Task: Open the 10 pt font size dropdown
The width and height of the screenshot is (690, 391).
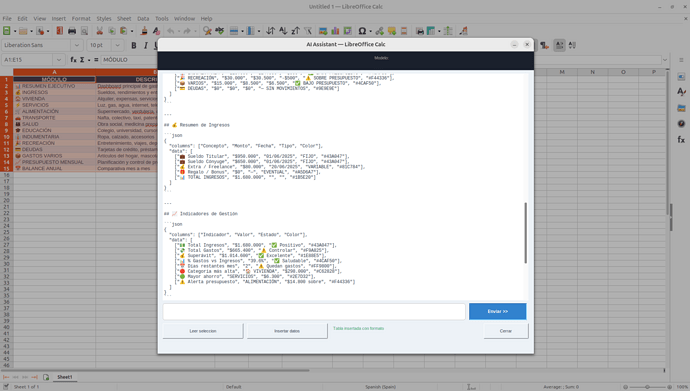Action: click(x=117, y=45)
